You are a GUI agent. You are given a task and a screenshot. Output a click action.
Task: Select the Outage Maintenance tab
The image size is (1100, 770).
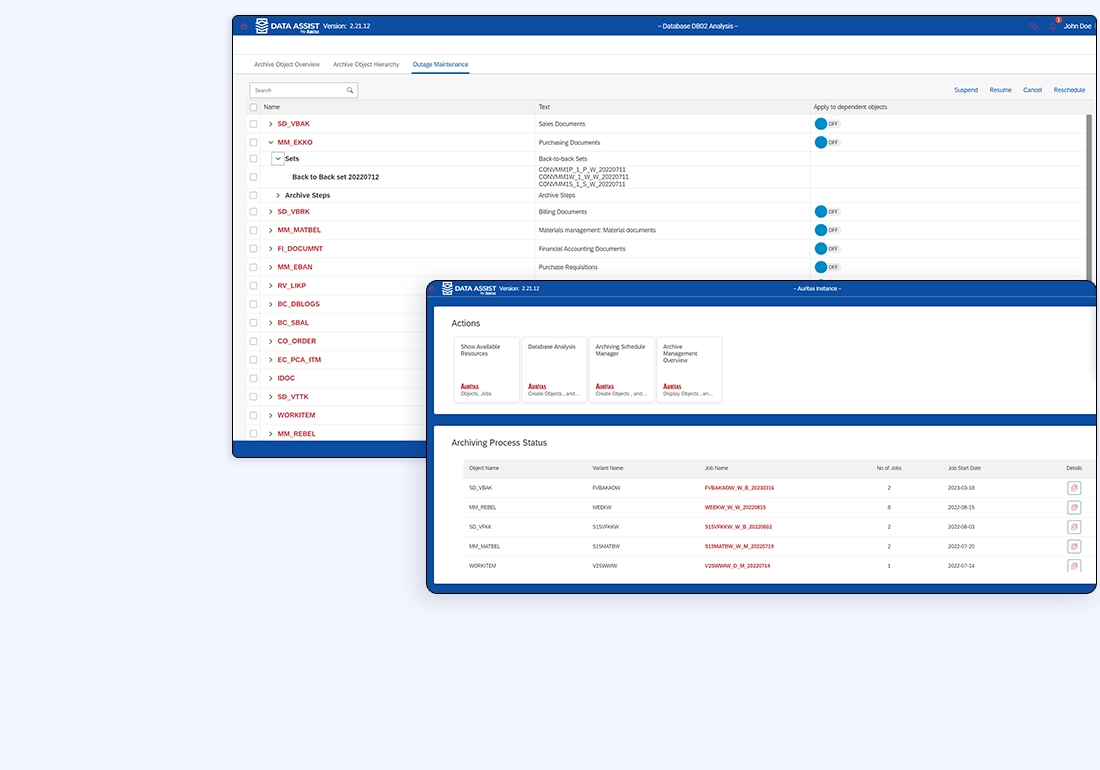coord(440,65)
